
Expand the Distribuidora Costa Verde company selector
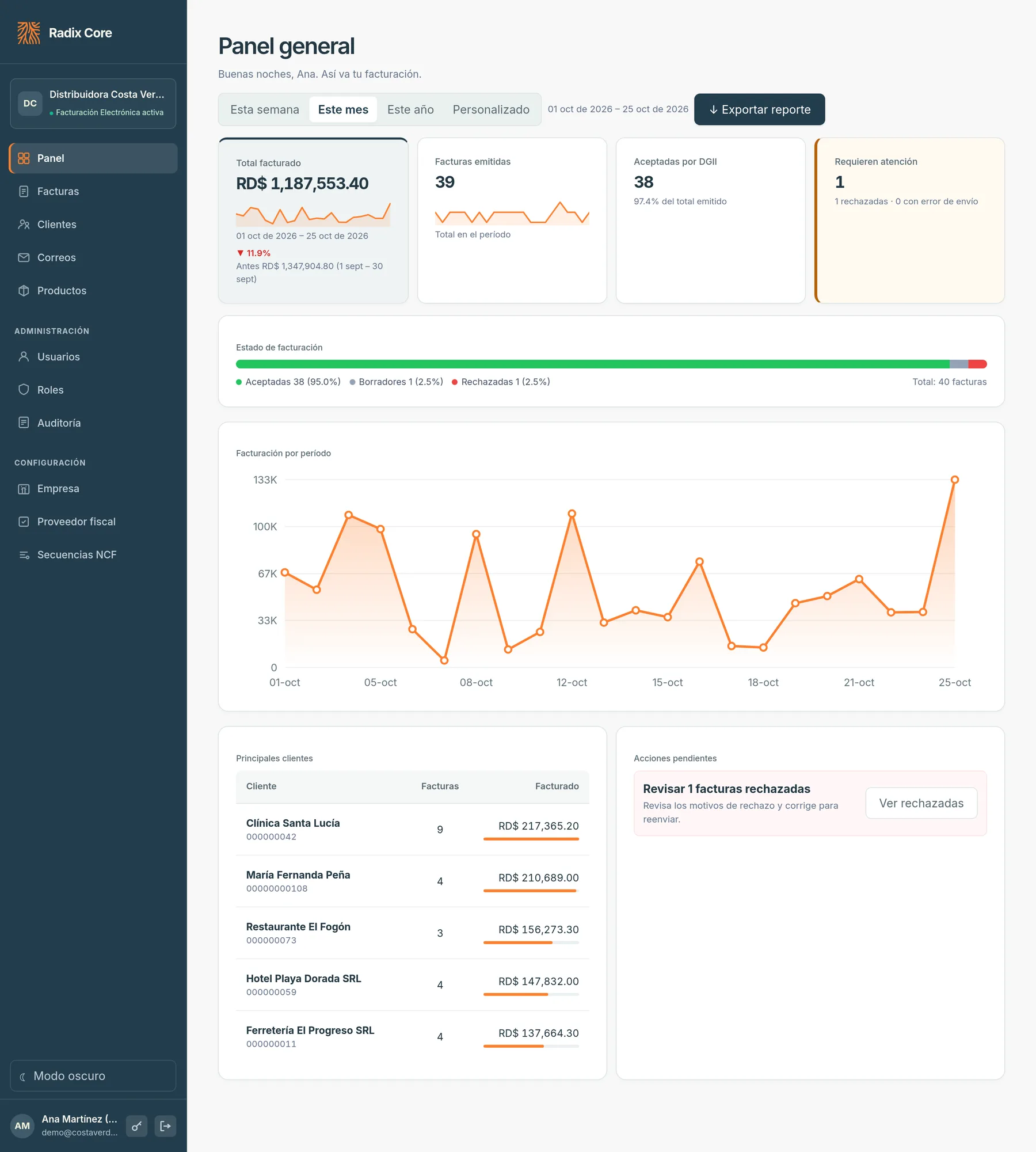93,104
